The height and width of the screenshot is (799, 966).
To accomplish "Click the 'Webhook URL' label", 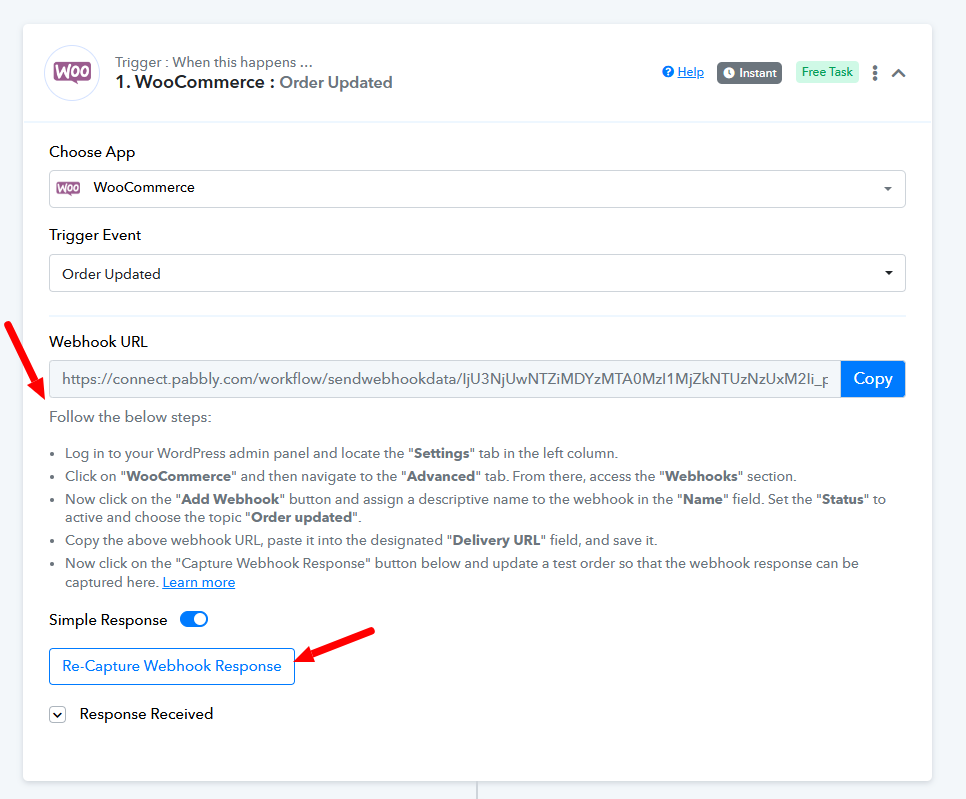I will pos(99,342).
